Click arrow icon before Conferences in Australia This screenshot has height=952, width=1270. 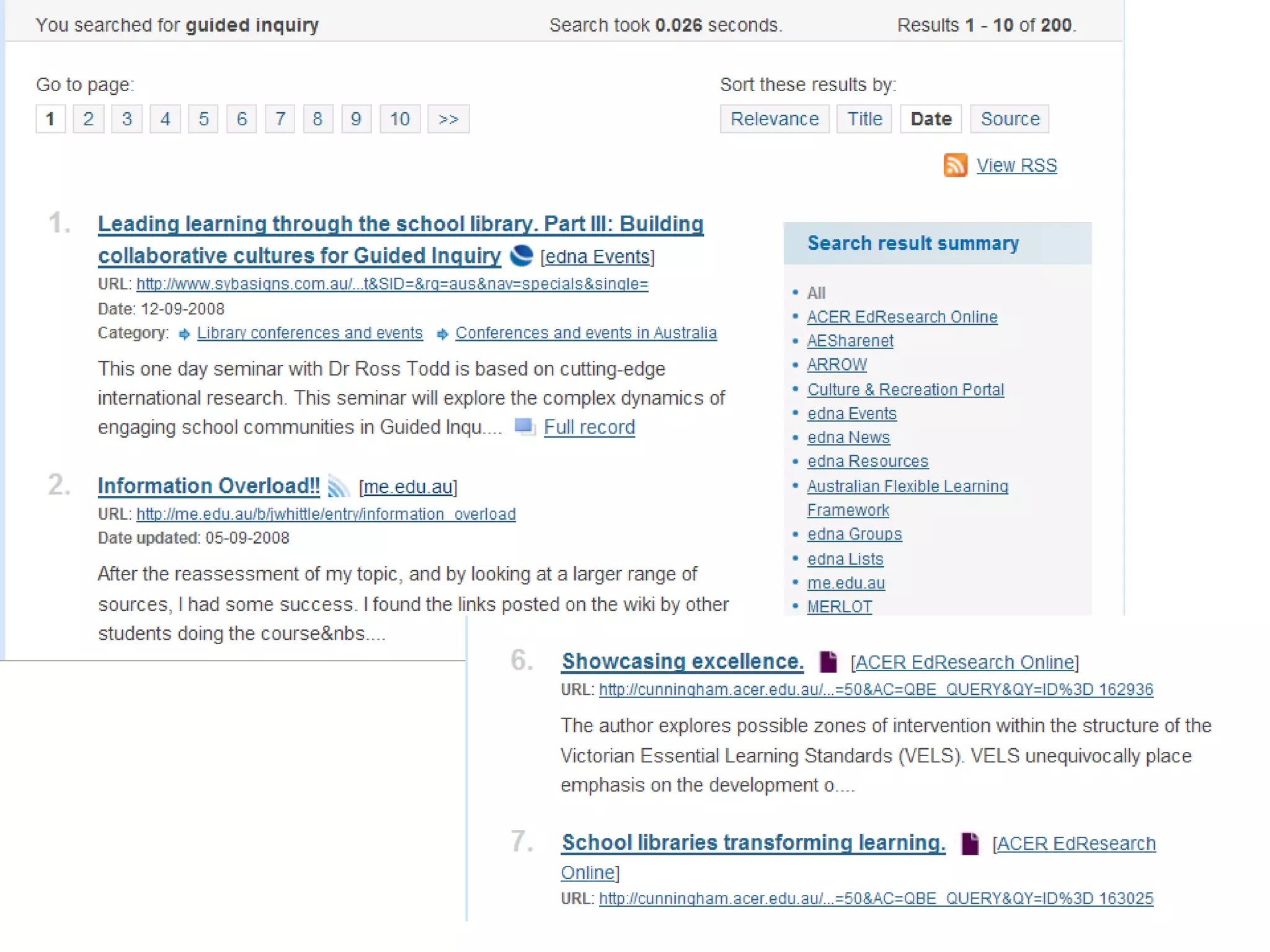click(442, 334)
